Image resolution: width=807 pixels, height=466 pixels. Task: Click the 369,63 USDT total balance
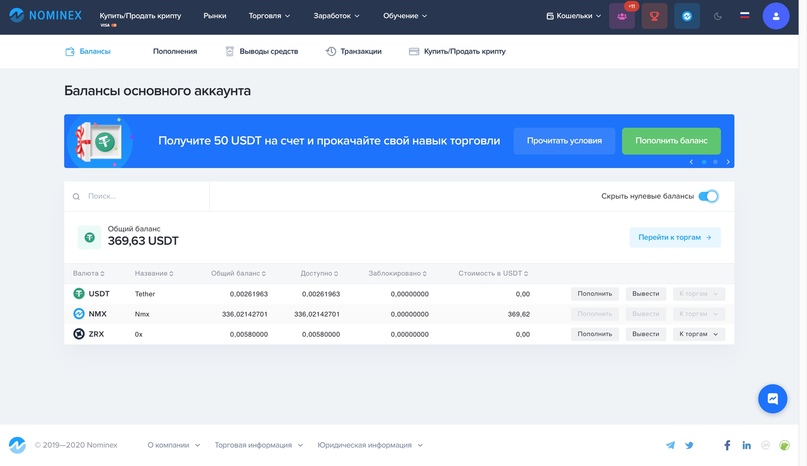point(143,241)
